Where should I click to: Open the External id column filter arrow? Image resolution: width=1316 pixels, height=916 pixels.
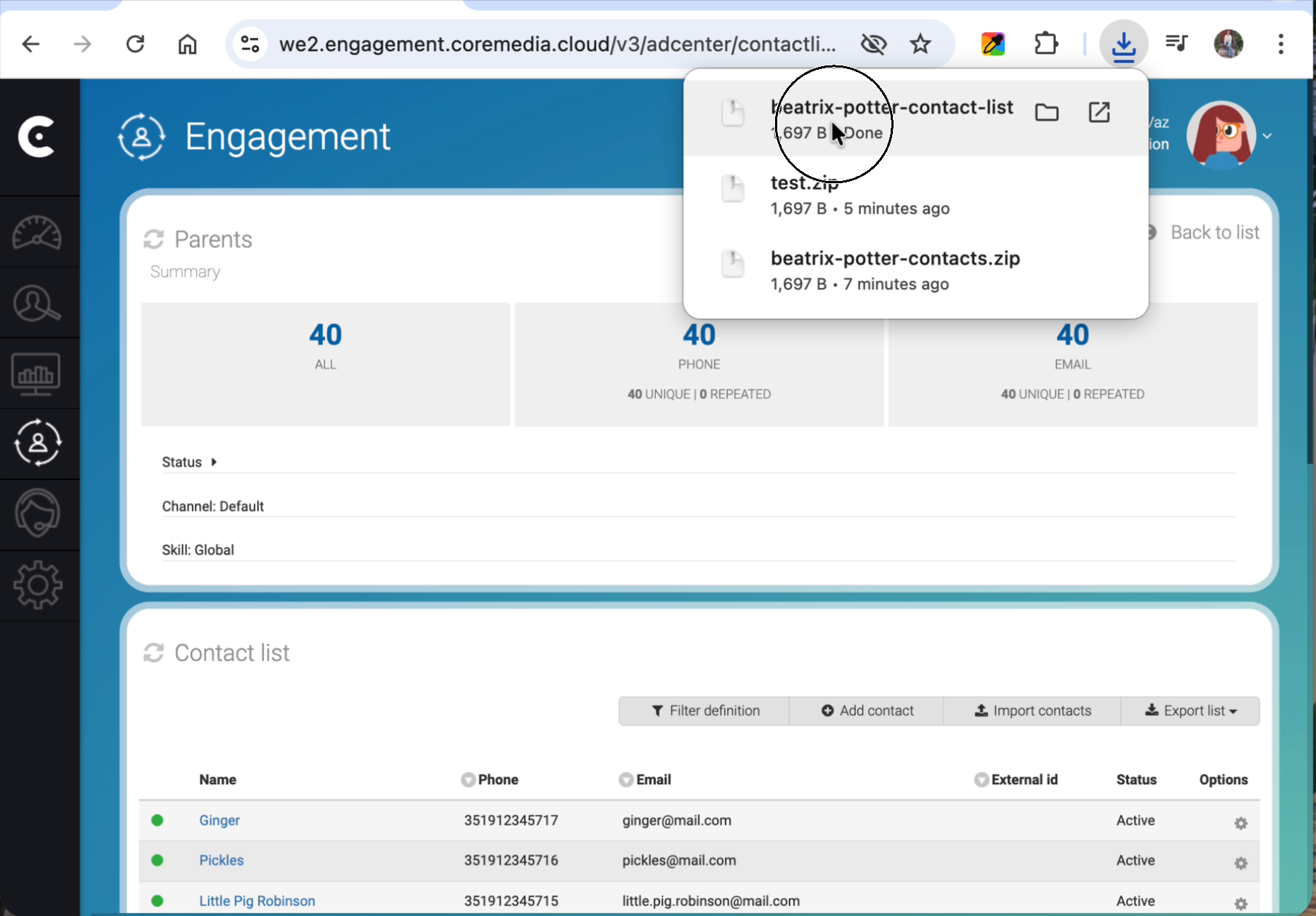(982, 780)
